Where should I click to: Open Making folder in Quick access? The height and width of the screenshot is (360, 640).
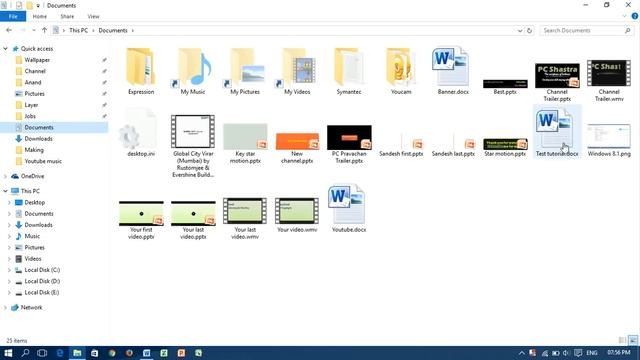pos(34,150)
